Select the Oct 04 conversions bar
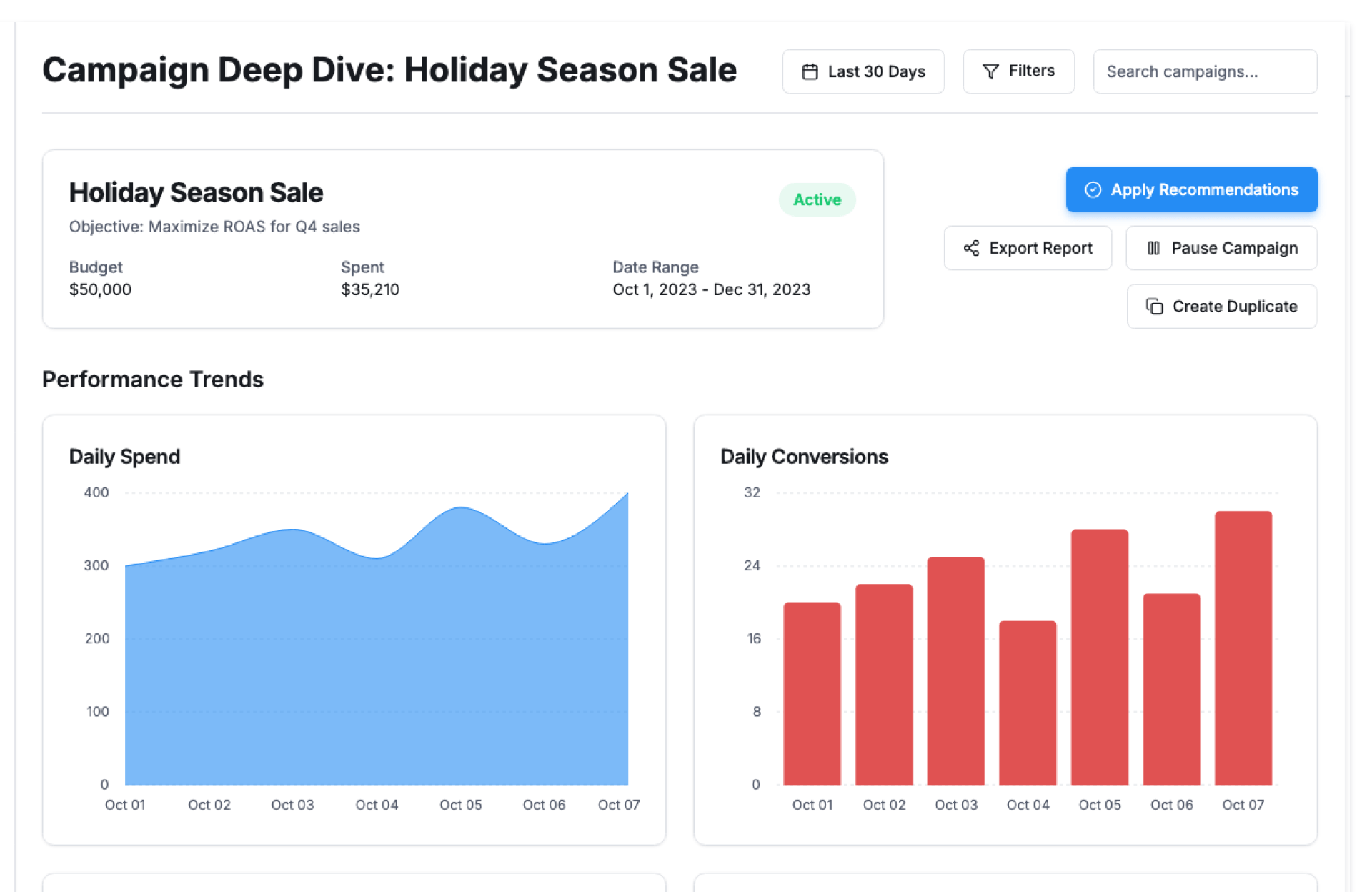Image resolution: width=1372 pixels, height=892 pixels. 1028,702
